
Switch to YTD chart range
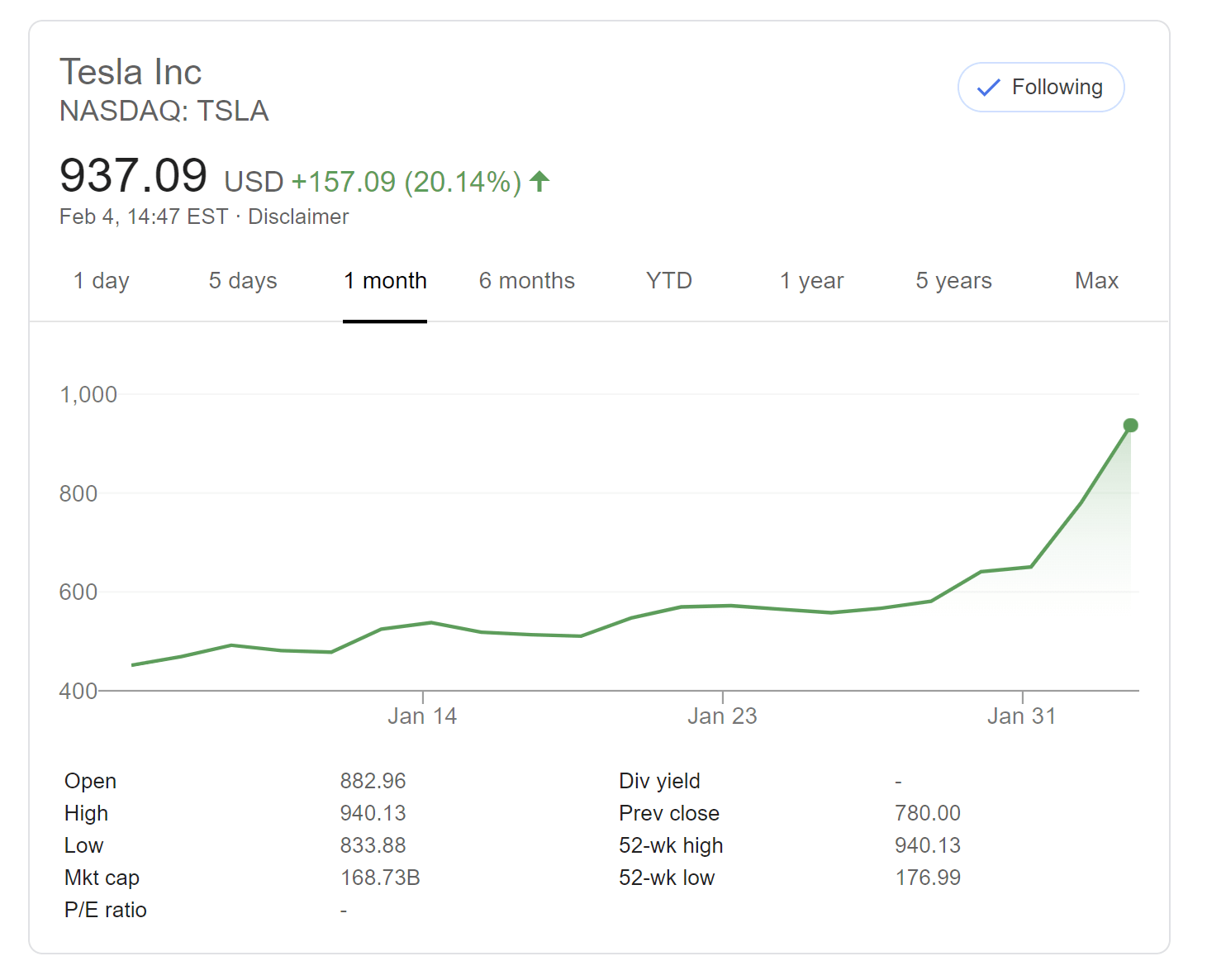(669, 281)
